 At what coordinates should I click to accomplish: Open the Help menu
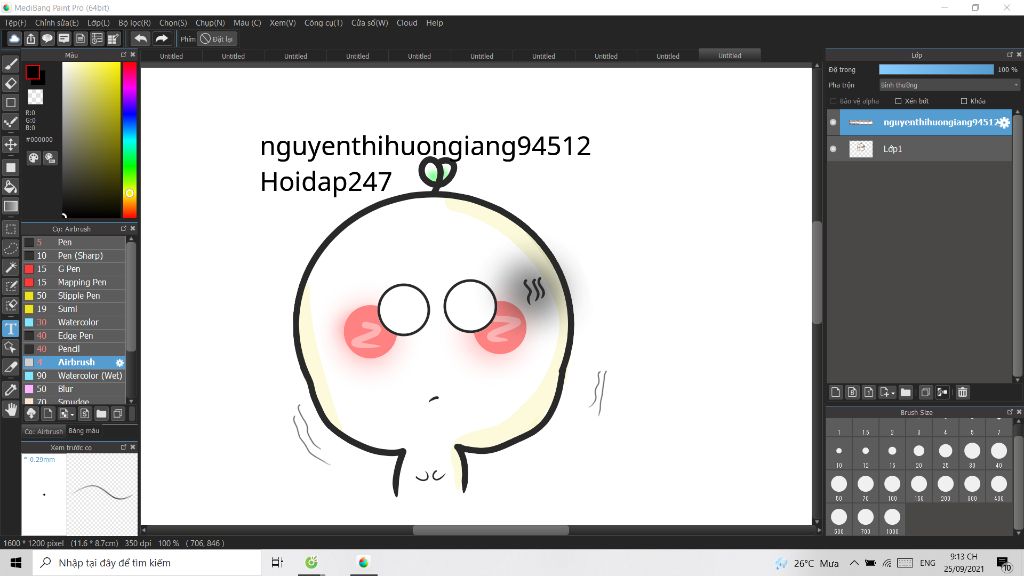click(x=434, y=23)
